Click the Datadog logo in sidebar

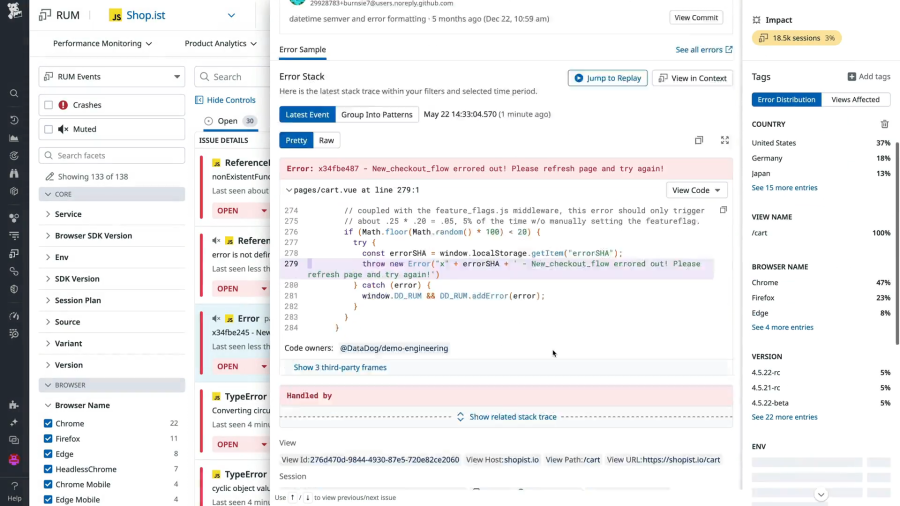[14, 10]
